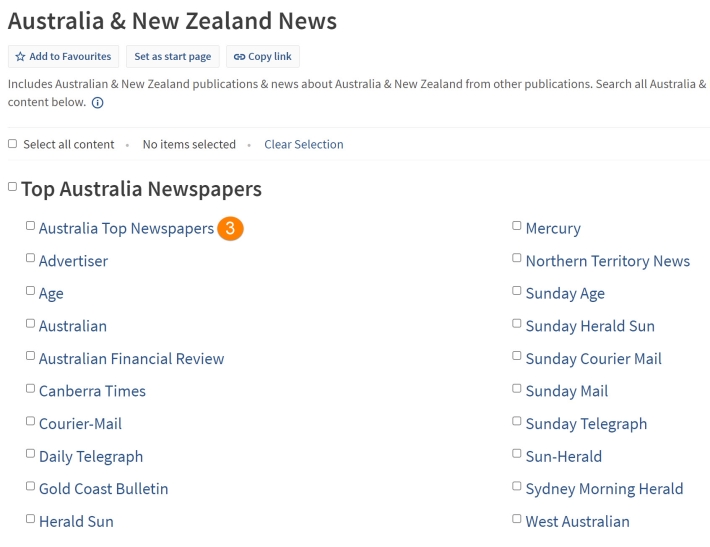Open the West Australian link
Screen dimensions: 710x547
[x=578, y=522]
